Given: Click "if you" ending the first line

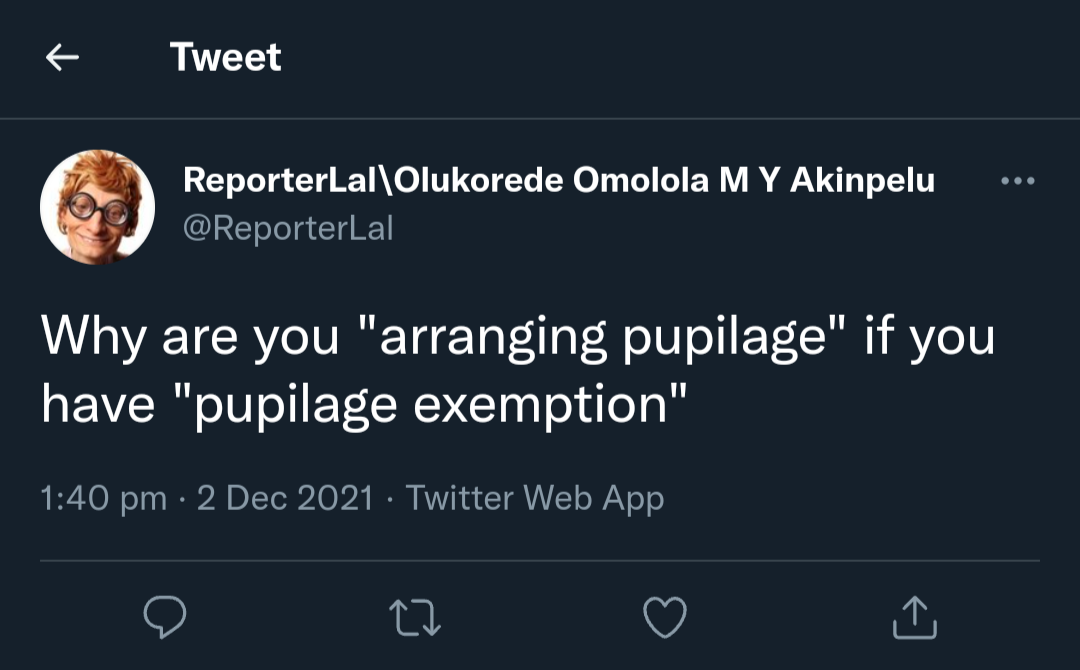Looking at the screenshot, I should tap(929, 338).
